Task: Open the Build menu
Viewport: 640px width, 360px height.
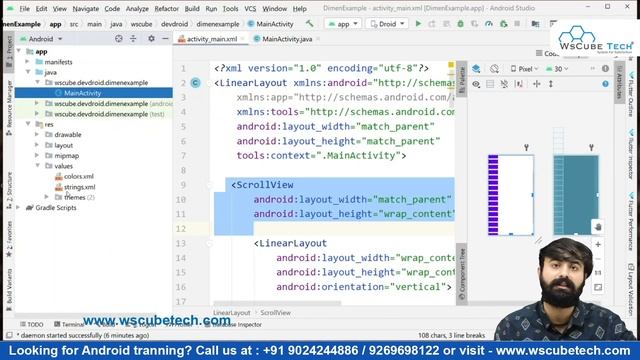Action: [x=192, y=9]
